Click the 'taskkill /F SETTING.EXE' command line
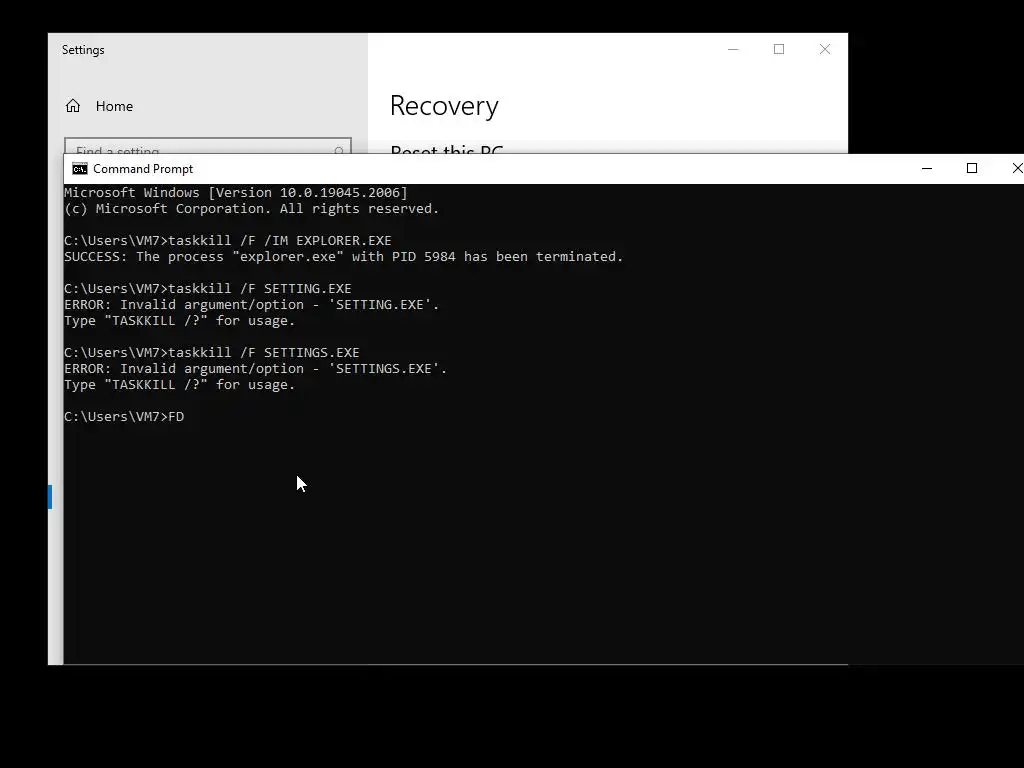 click(208, 289)
